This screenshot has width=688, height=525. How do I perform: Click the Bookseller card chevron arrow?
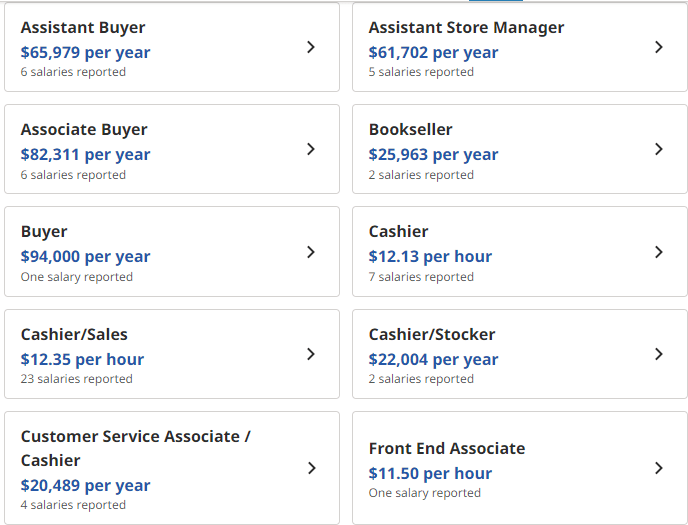coord(659,149)
